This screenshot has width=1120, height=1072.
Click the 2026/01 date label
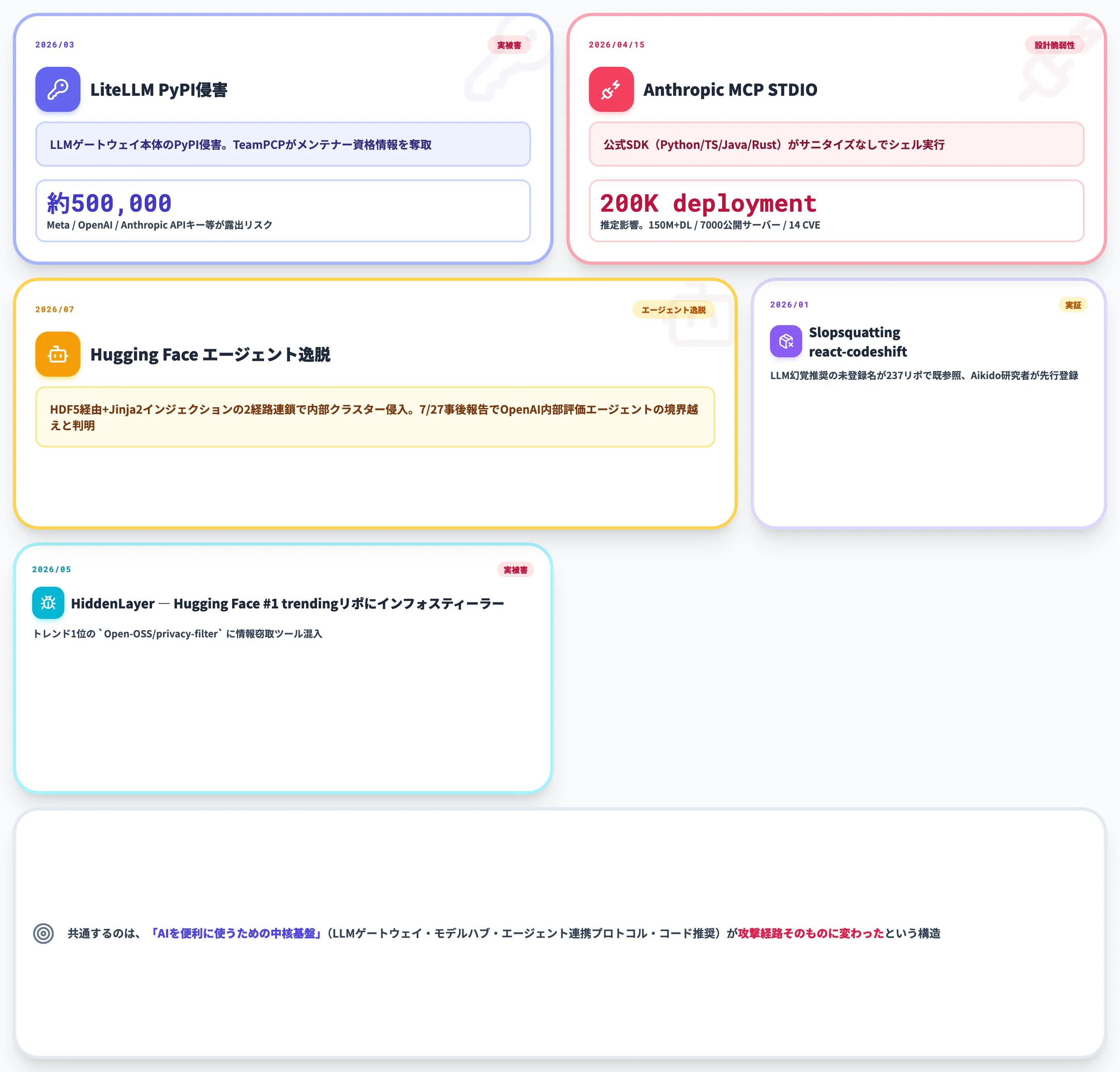pos(789,305)
